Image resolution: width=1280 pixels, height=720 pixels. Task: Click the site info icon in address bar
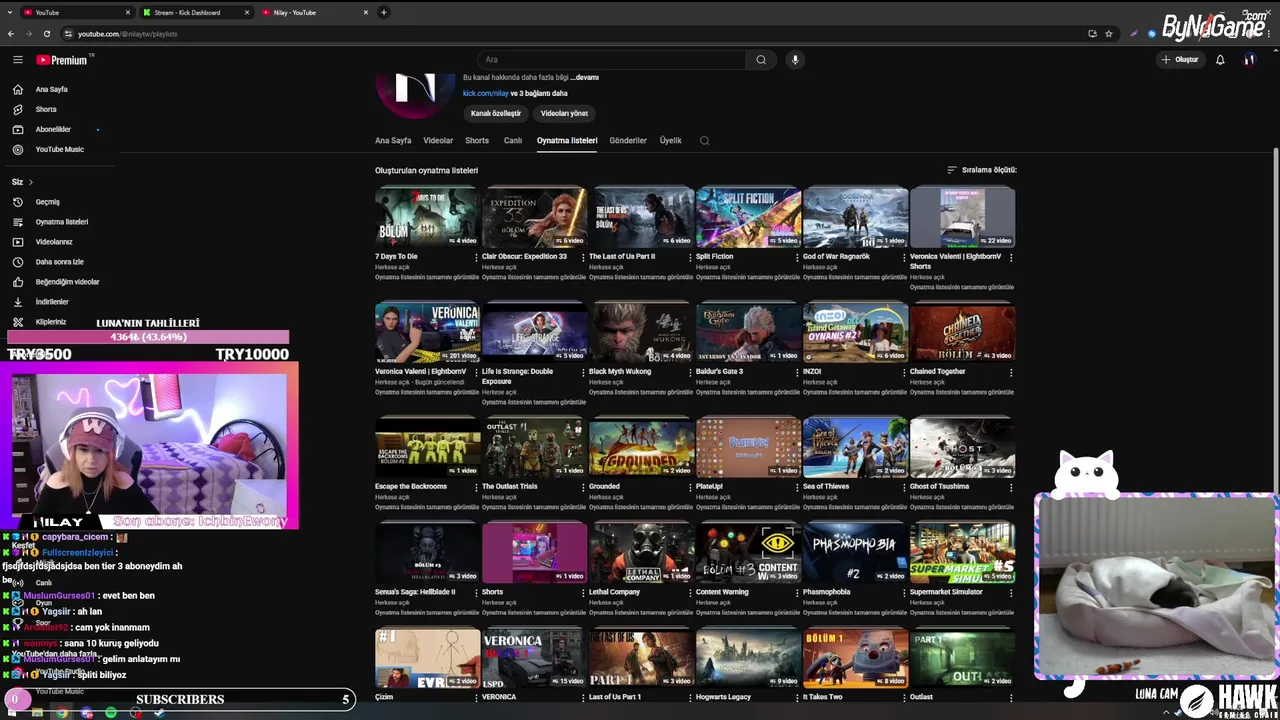coord(68,33)
